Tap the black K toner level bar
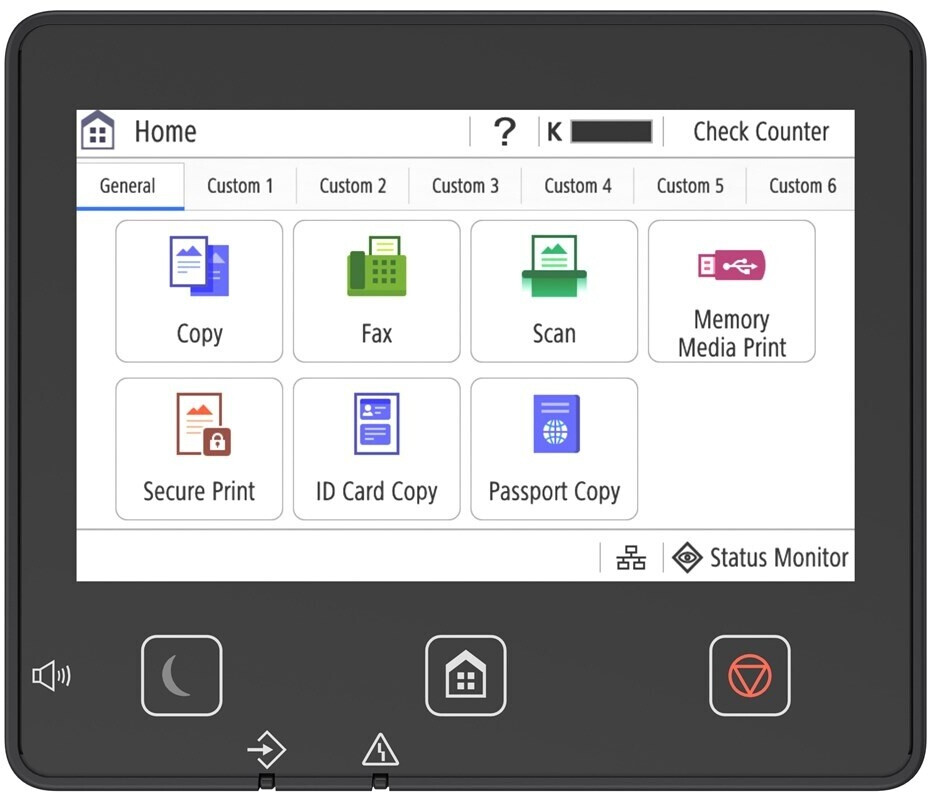The width and height of the screenshot is (928, 792). pyautogui.click(x=611, y=132)
